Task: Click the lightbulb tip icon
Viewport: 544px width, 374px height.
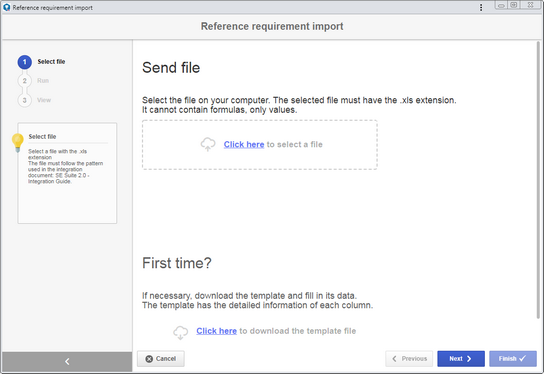Action: pyautogui.click(x=17, y=143)
